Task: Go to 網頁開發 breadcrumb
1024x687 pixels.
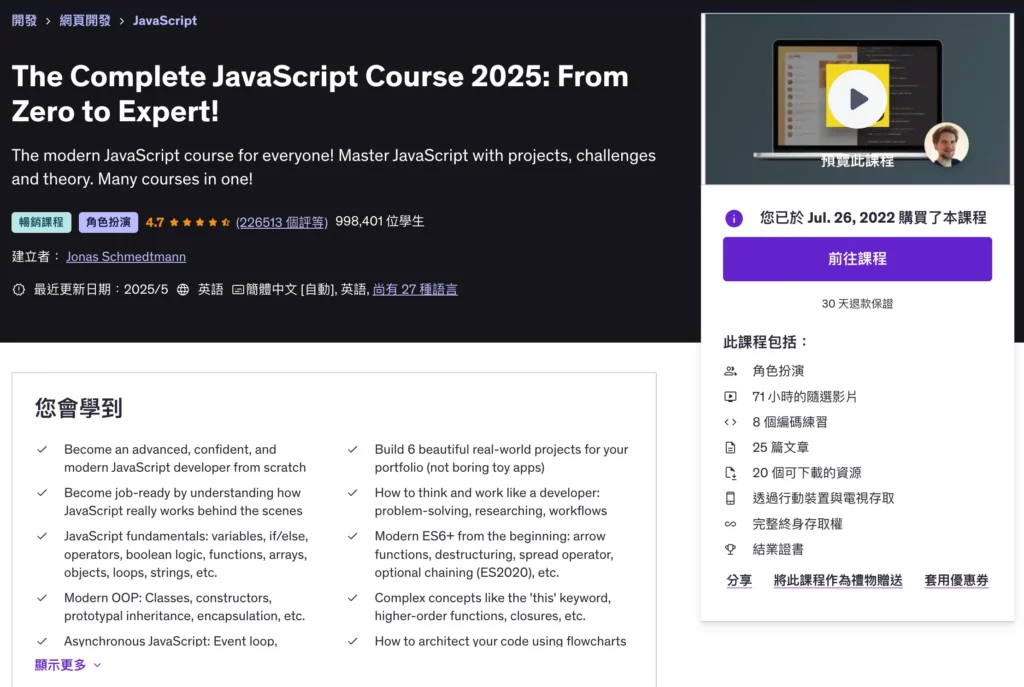Action: point(85,20)
